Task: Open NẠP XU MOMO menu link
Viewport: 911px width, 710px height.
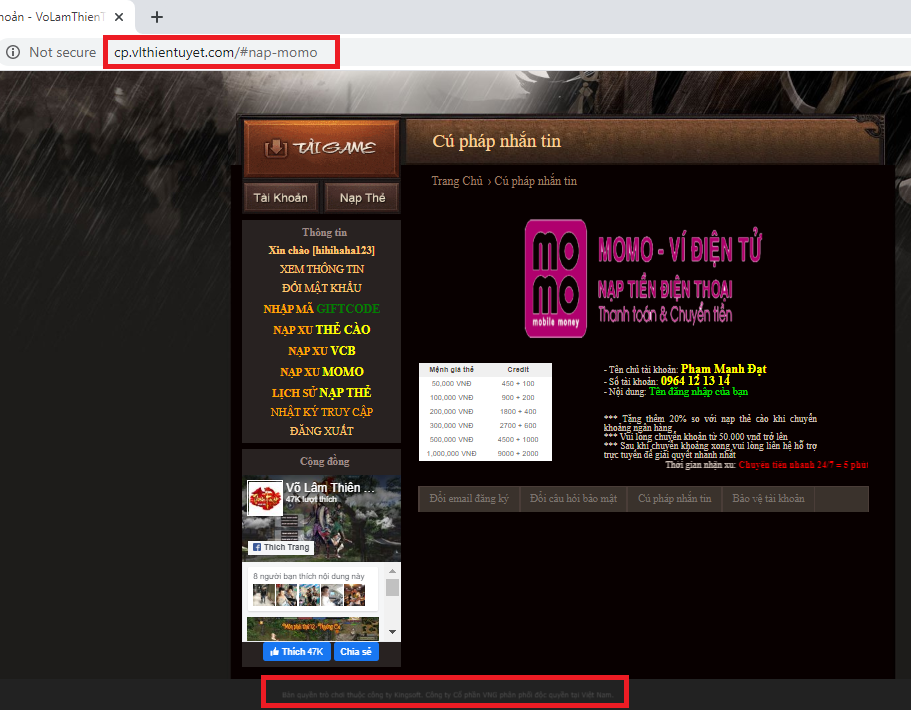Action: (x=321, y=371)
